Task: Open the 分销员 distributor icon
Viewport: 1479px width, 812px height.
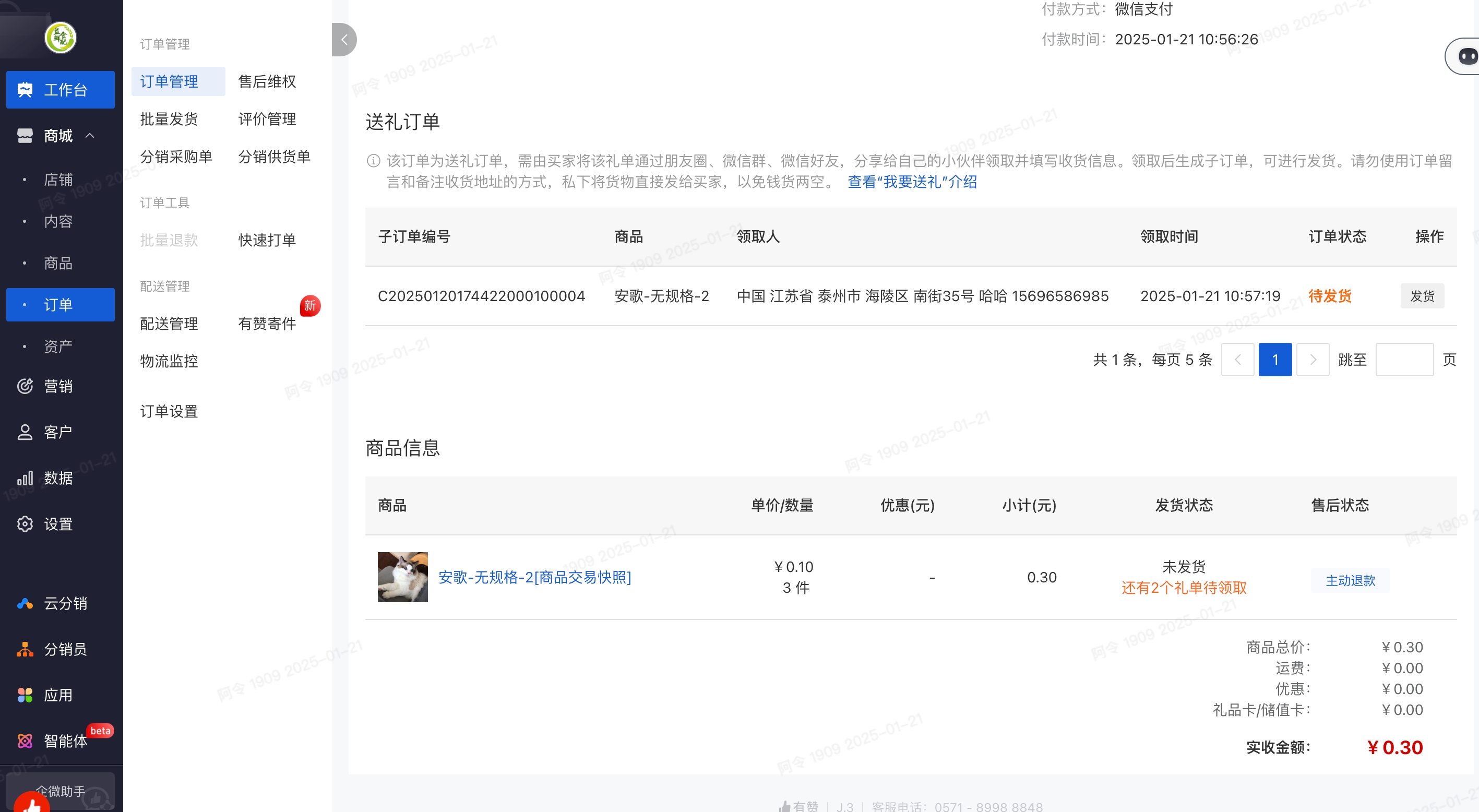Action: tap(25, 649)
